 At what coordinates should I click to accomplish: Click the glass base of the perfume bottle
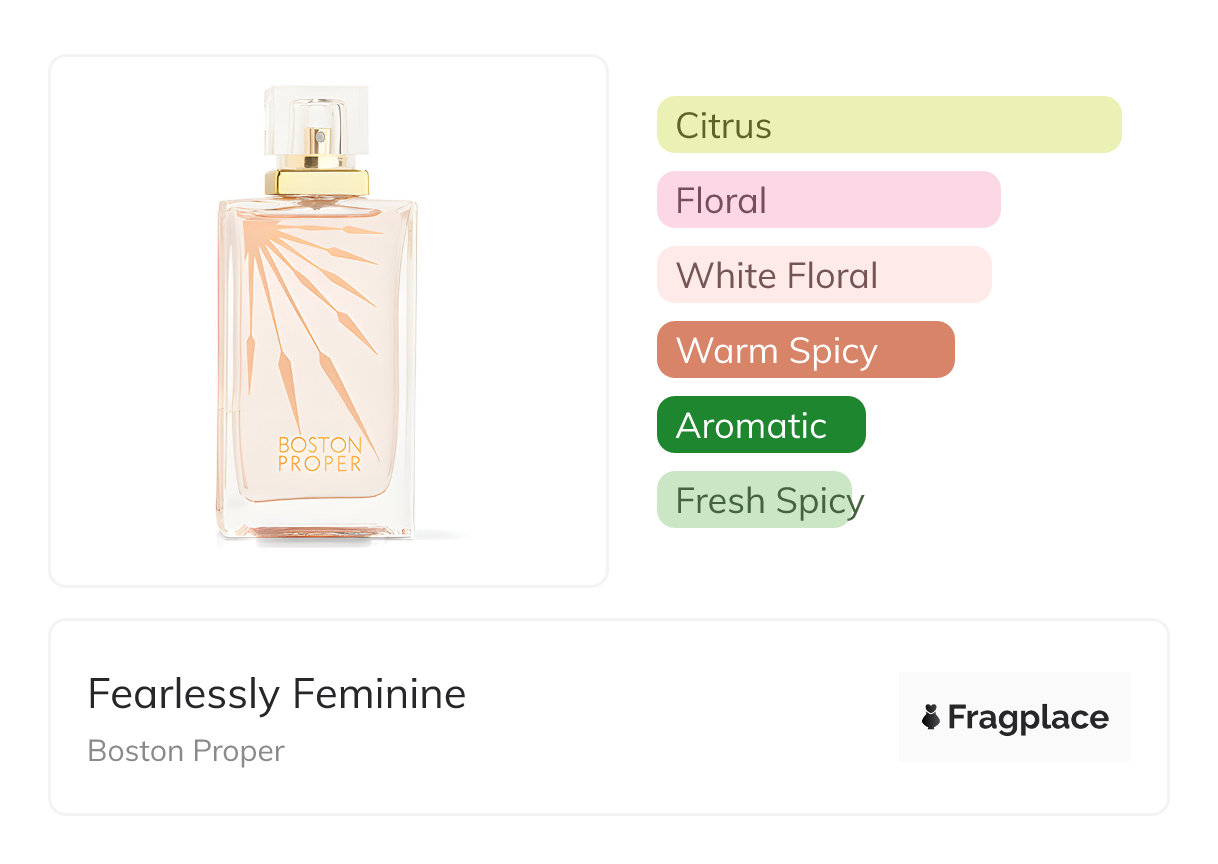point(316,522)
